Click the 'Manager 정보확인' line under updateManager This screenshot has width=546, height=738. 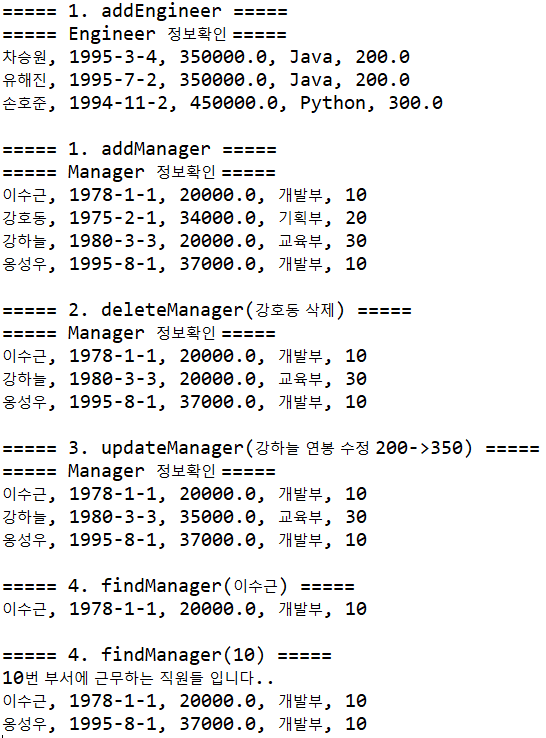[x=139, y=471]
